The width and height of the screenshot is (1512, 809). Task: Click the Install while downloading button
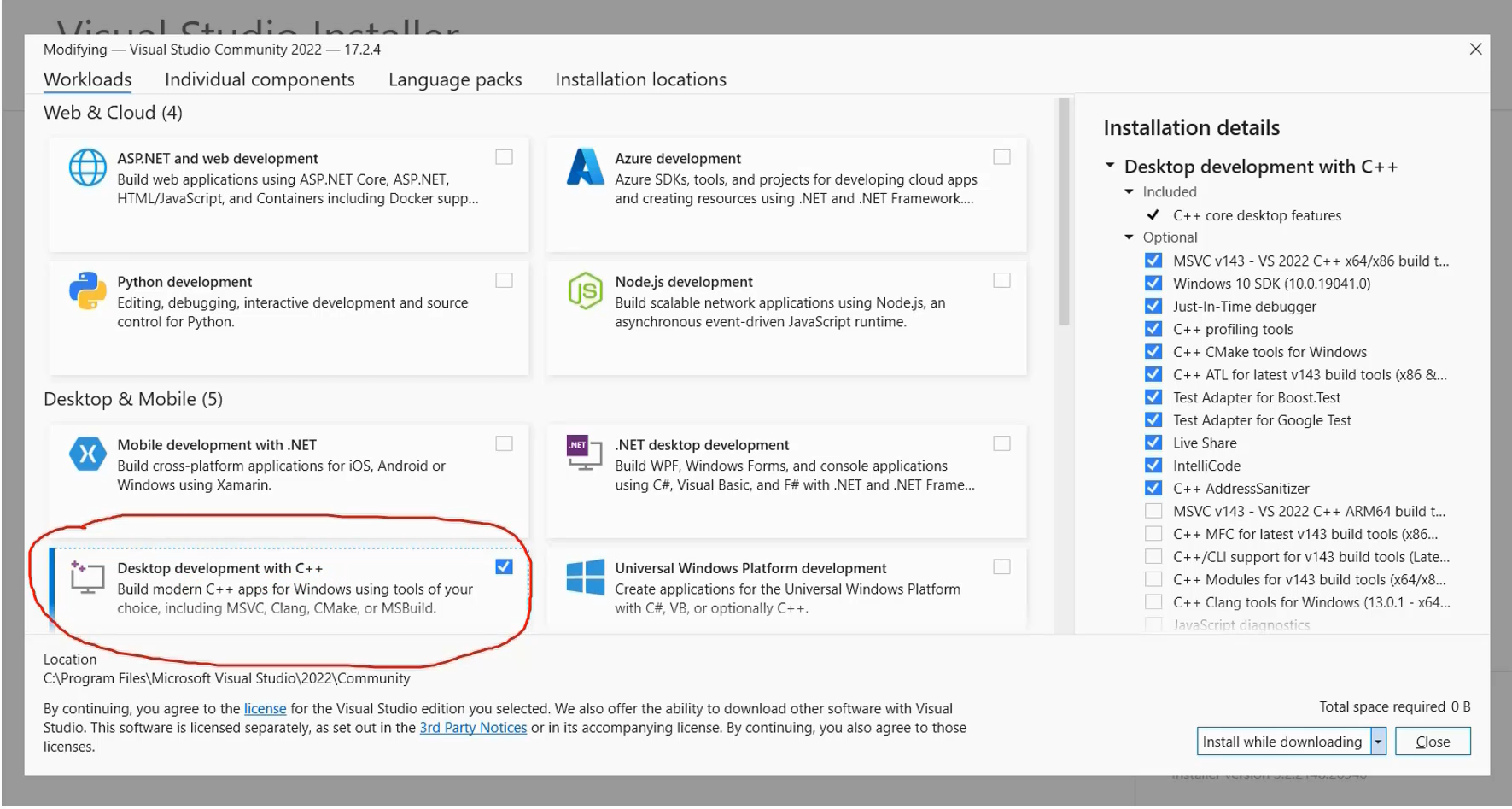coord(1283,742)
